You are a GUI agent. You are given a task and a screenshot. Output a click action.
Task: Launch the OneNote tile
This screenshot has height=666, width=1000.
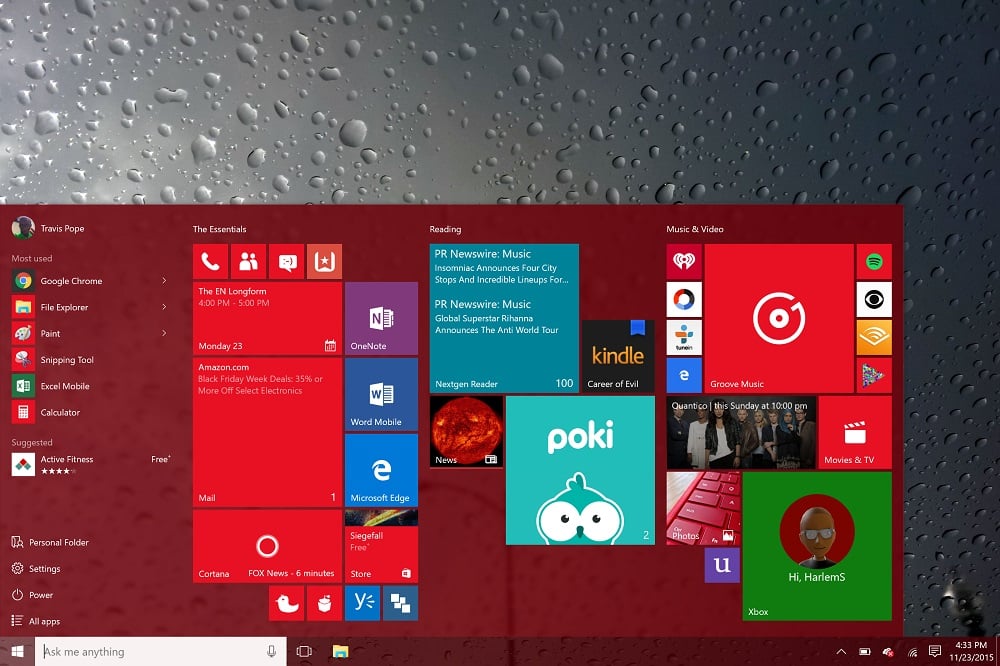(381, 318)
